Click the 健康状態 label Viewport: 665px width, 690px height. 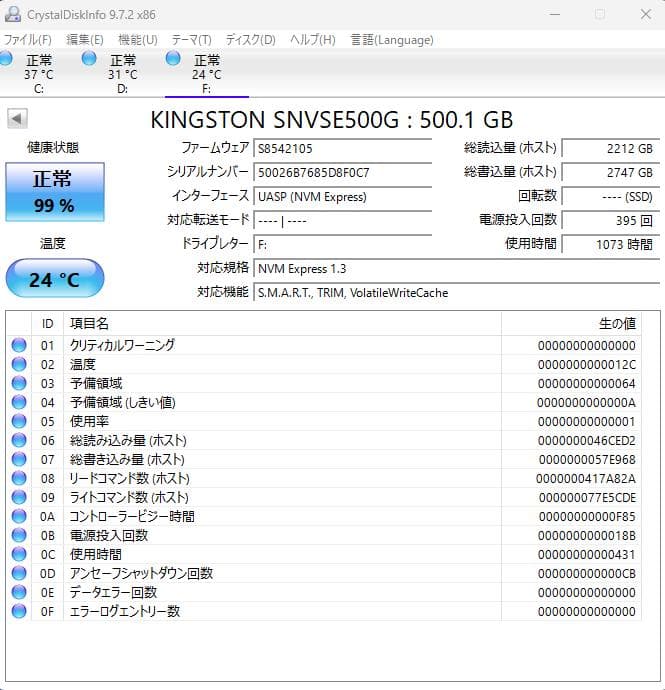point(53,147)
